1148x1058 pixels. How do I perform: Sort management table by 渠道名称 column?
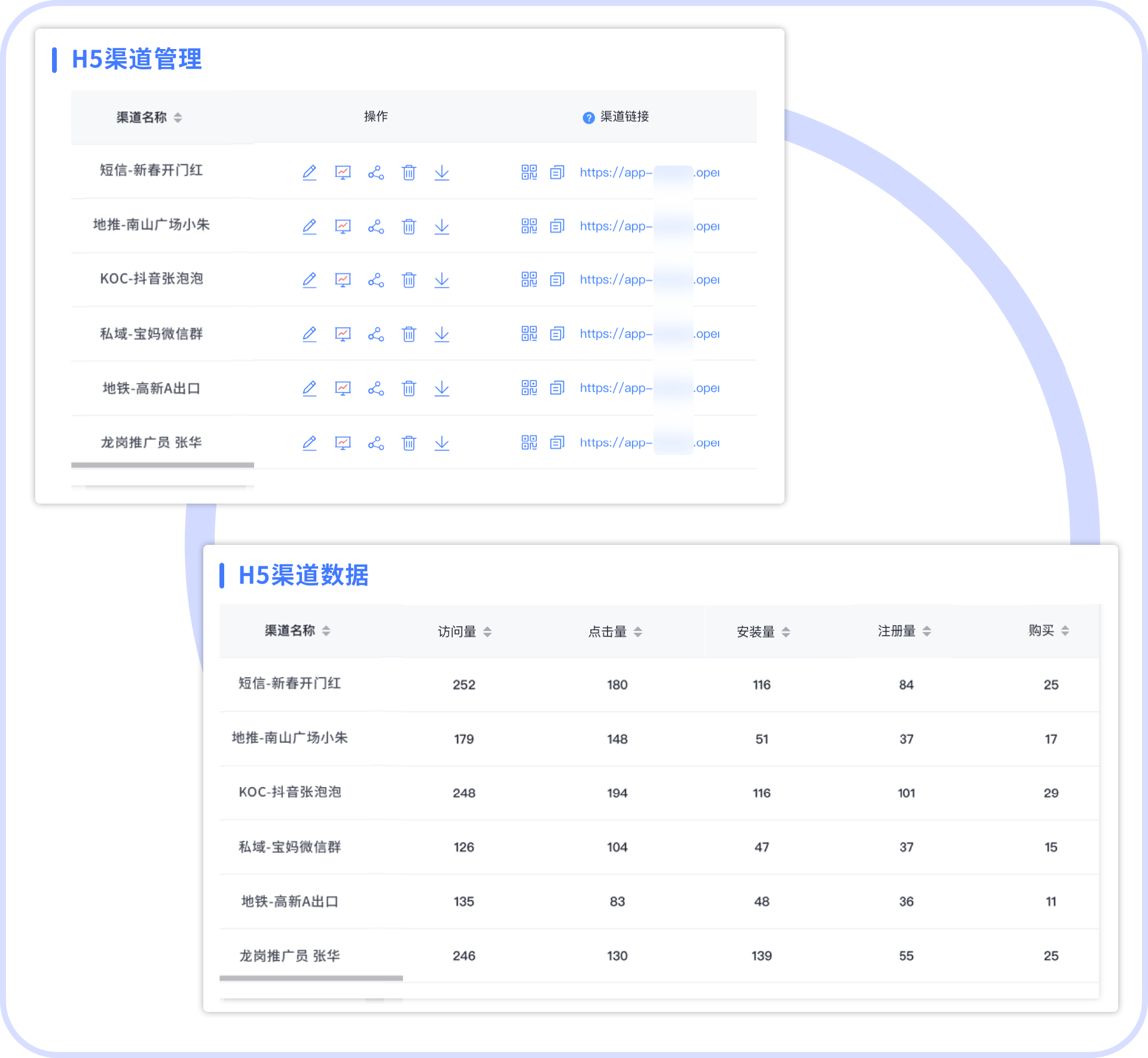click(x=178, y=118)
